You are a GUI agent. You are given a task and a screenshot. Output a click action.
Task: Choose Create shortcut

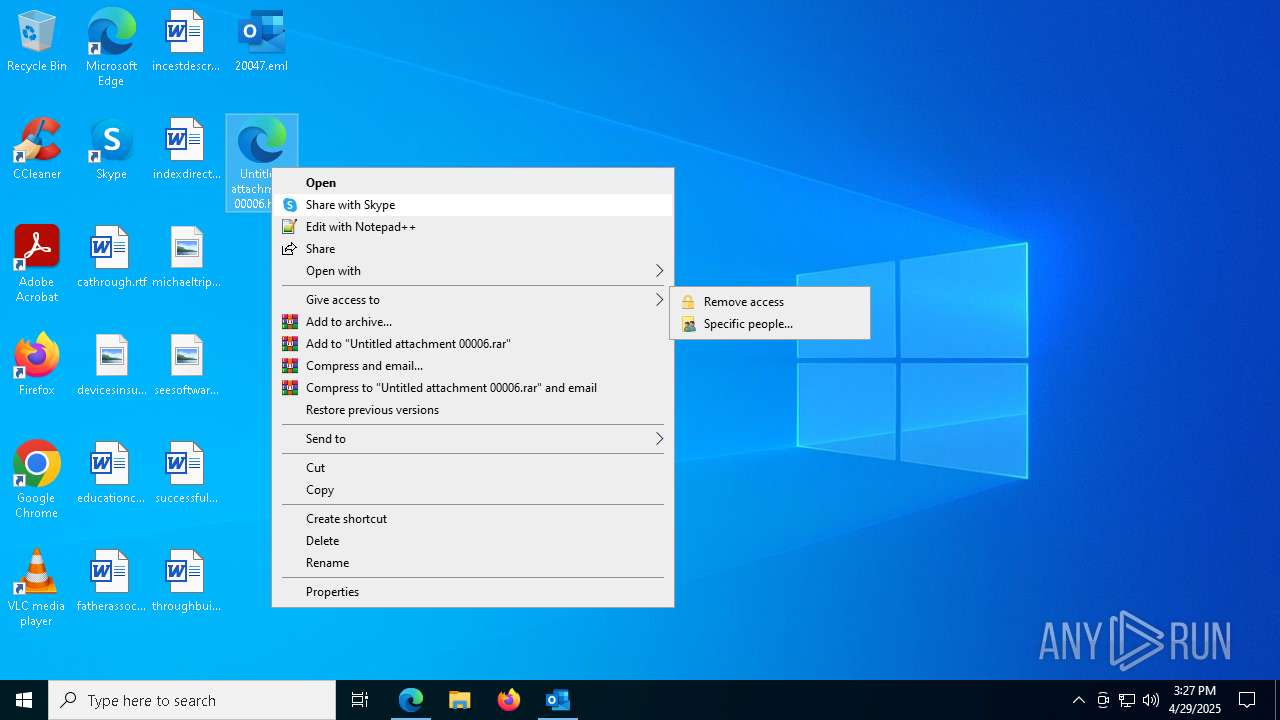(473, 519)
